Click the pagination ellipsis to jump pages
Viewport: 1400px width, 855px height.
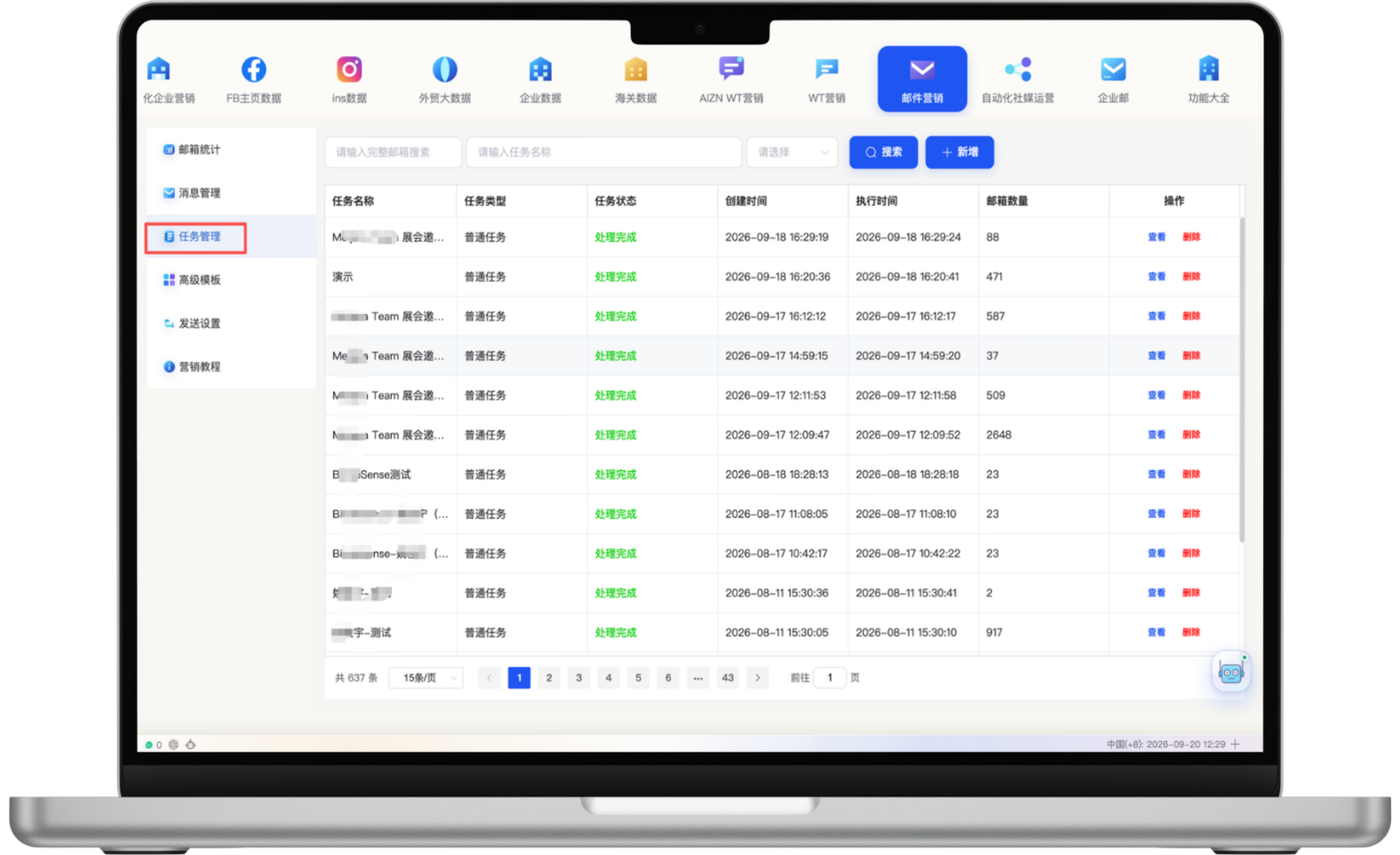click(x=698, y=678)
